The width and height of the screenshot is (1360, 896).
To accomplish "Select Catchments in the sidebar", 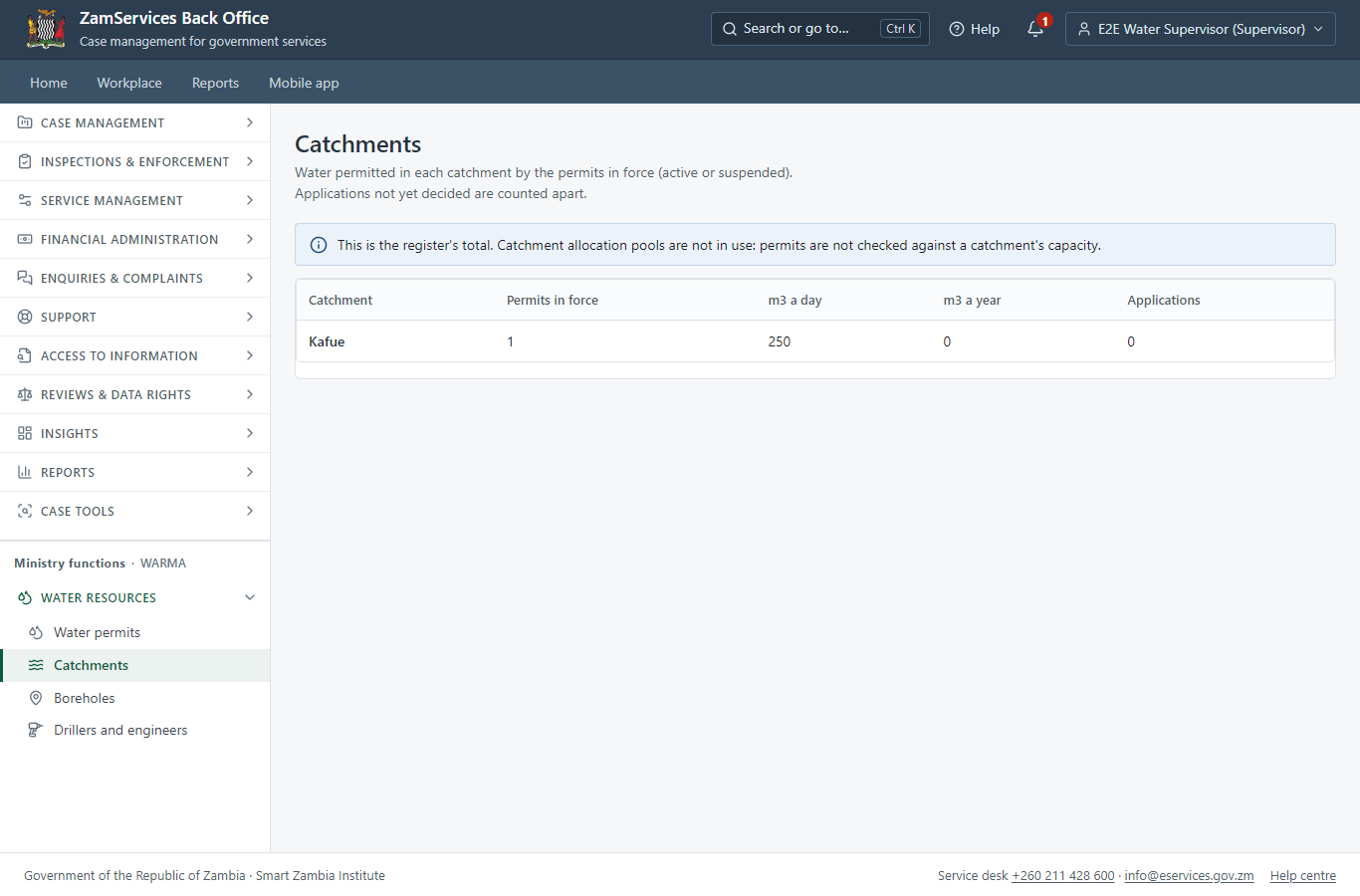I will click(x=135, y=665).
